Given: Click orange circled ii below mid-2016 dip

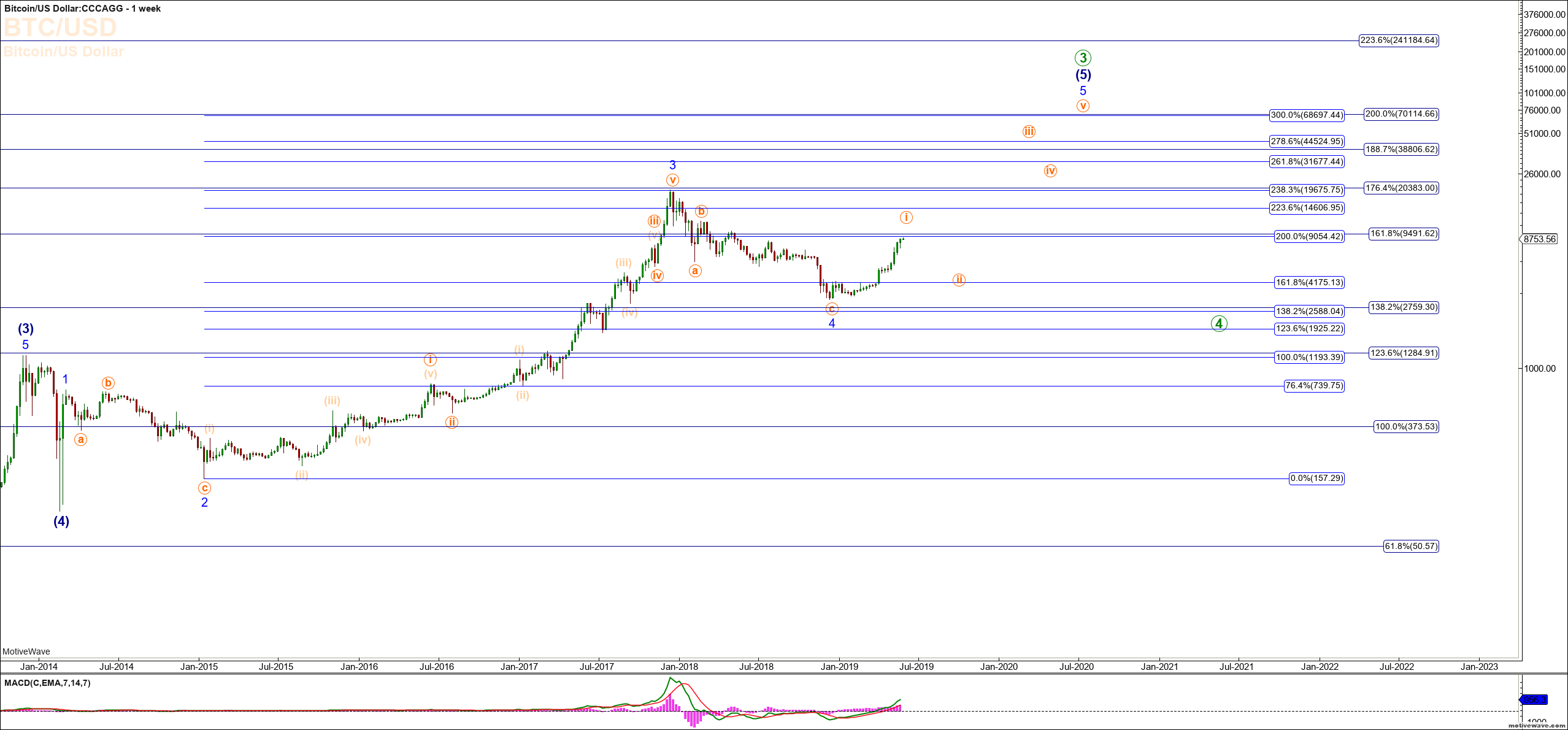Looking at the screenshot, I should pyautogui.click(x=452, y=421).
